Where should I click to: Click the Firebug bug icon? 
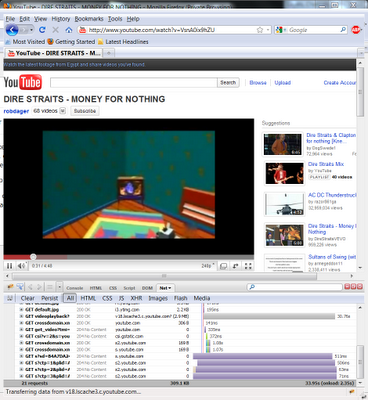click(x=10, y=287)
